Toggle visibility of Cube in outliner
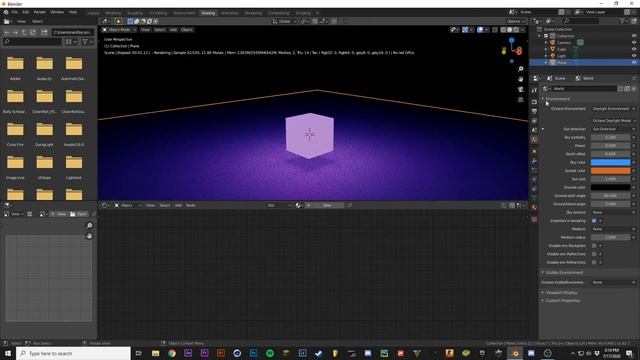 (x=634, y=49)
